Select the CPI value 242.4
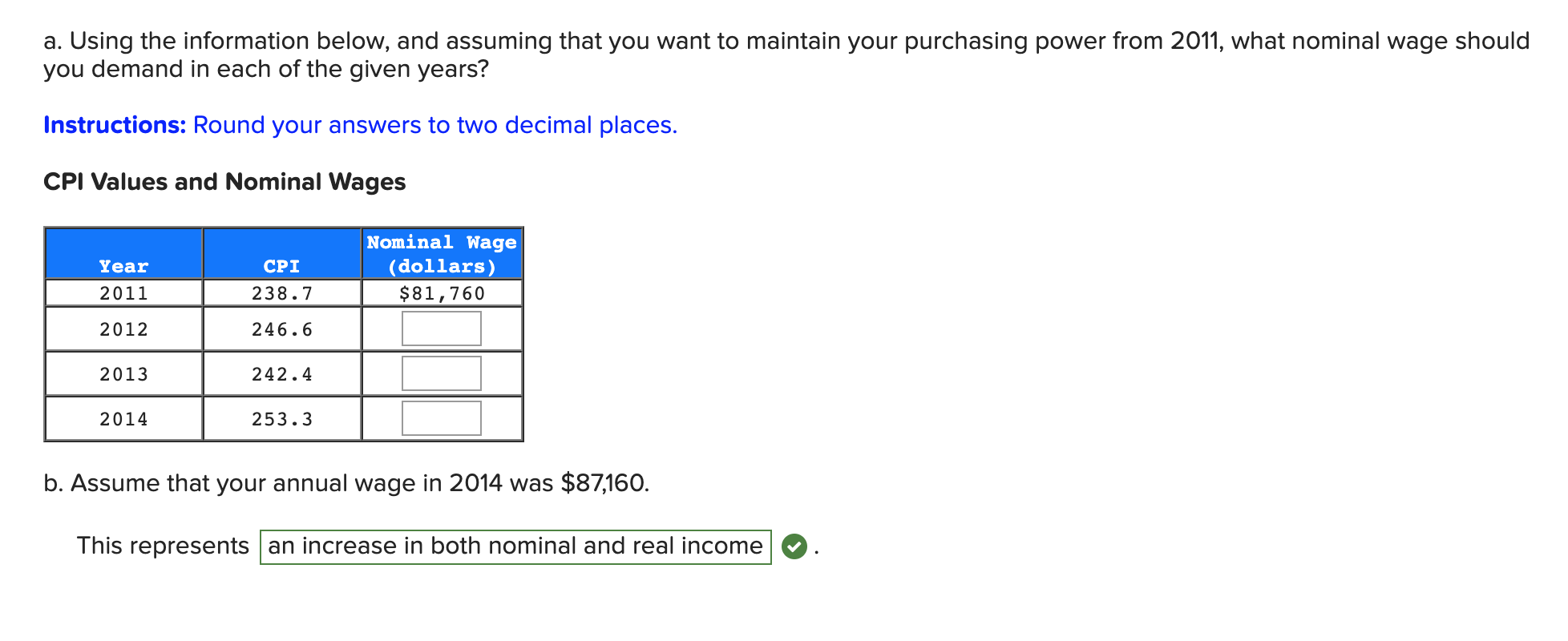 [282, 373]
